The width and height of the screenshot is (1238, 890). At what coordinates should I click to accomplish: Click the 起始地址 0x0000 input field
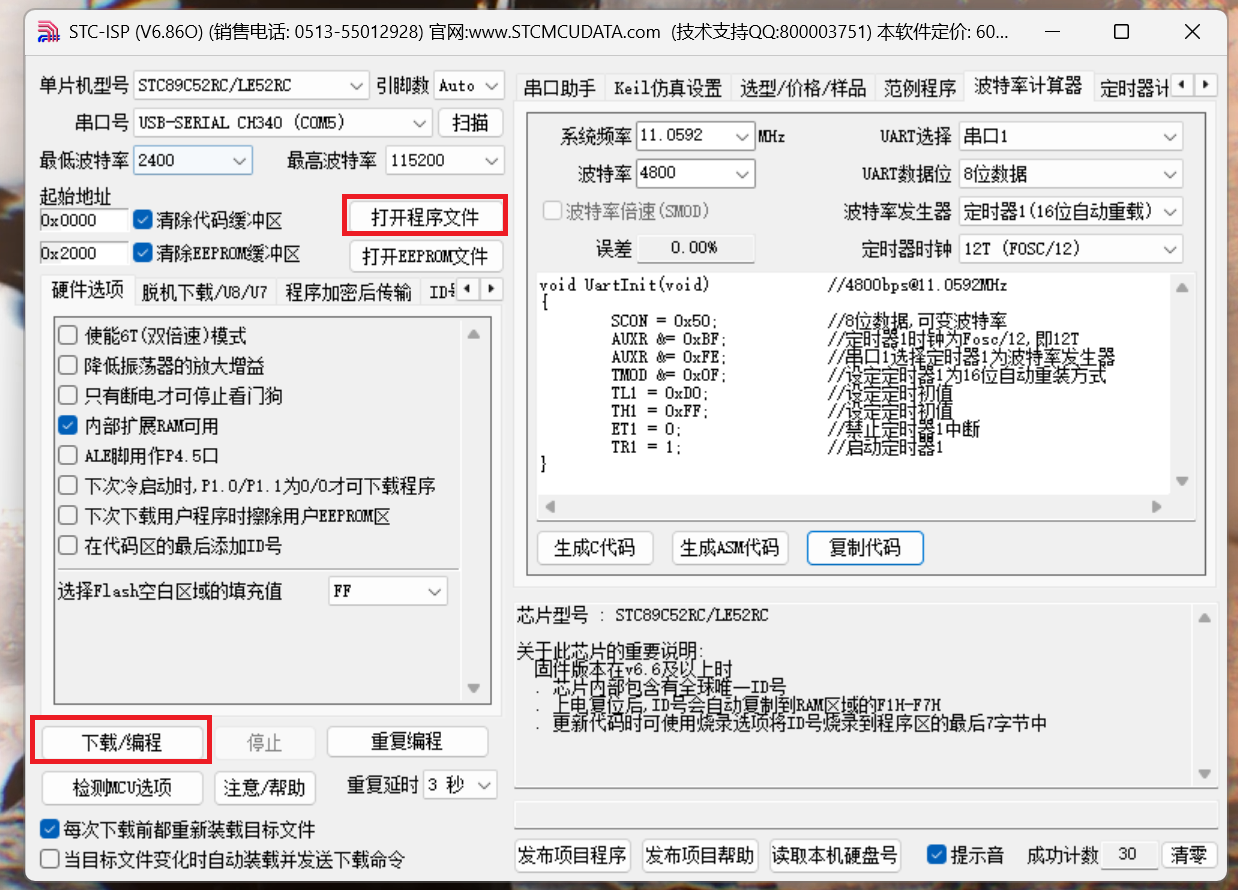pyautogui.click(x=84, y=220)
